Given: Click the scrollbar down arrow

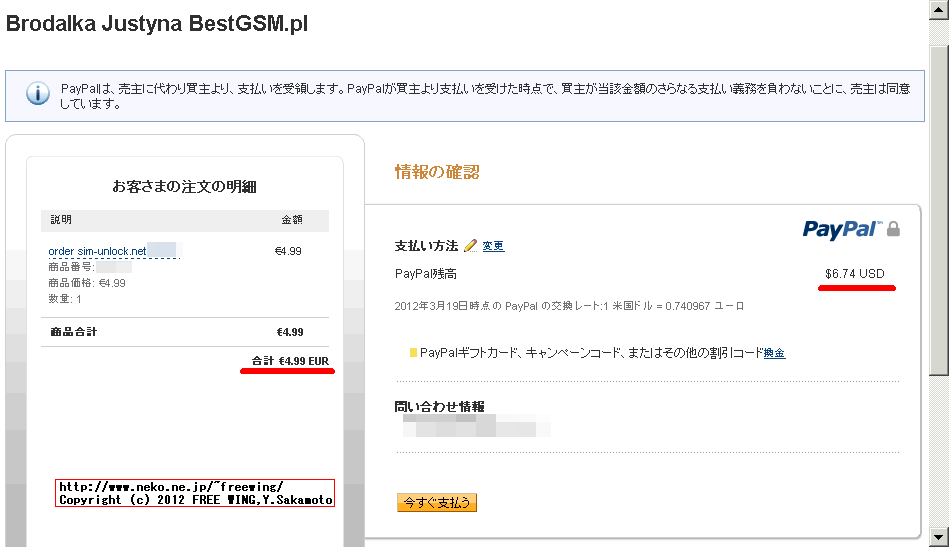Looking at the screenshot, I should (x=939, y=537).
